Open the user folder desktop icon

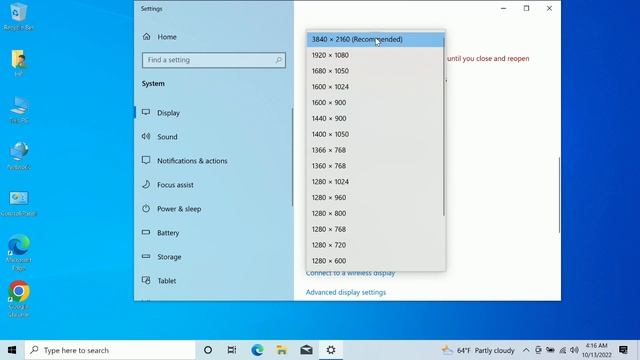click(18, 63)
